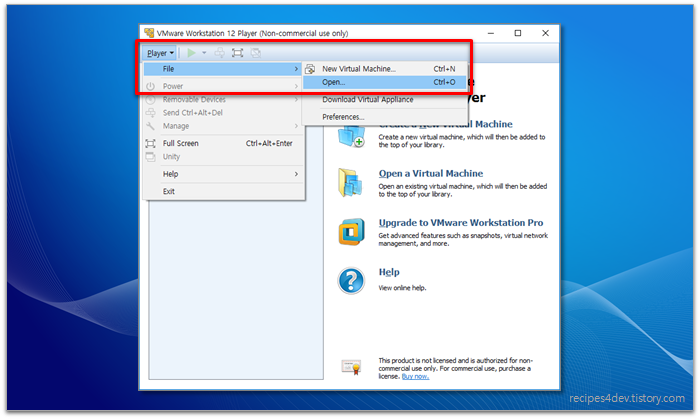The height and width of the screenshot is (420, 700).
Task: Click the New Virtual Machine submenu icon
Action: [x=310, y=69]
